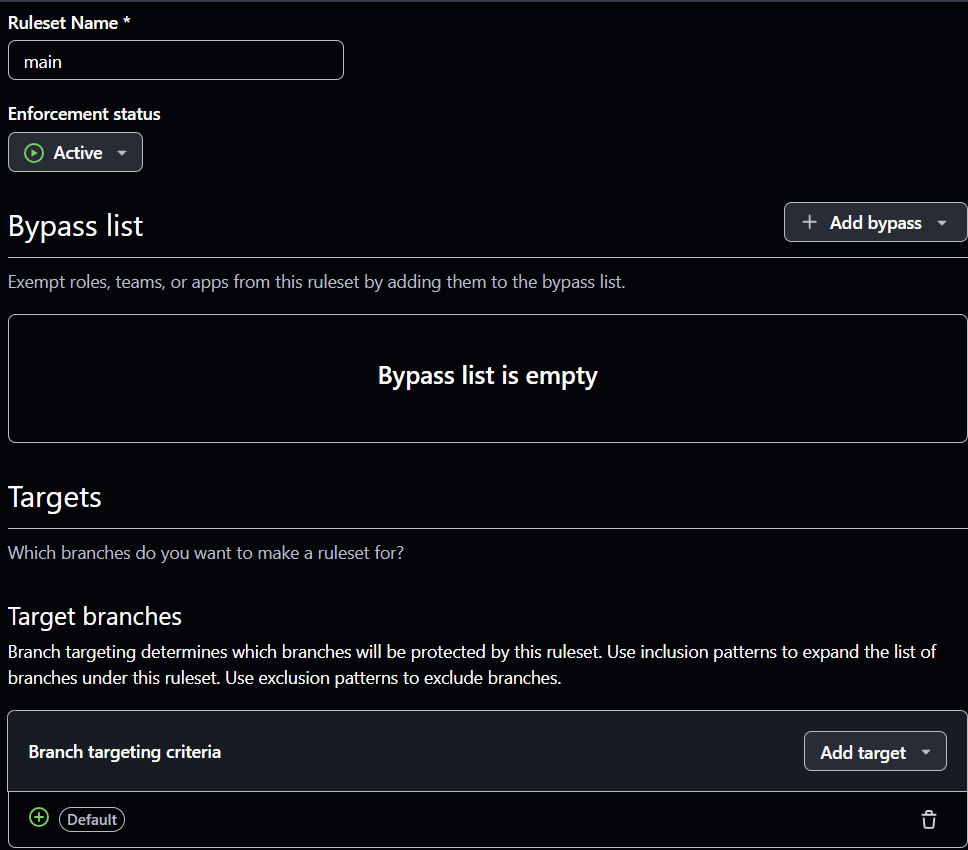Click the green play icon in Active button
Screen dimensions: 968x850
(34, 153)
